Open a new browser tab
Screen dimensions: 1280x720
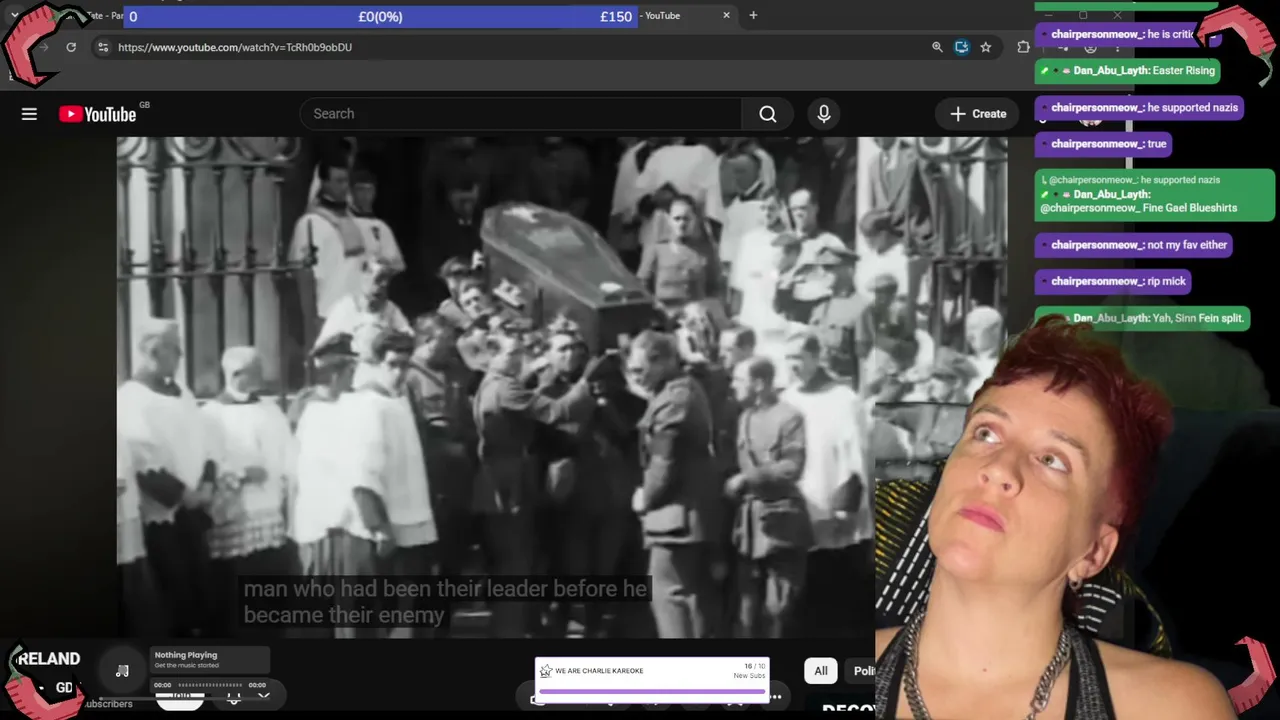[753, 15]
